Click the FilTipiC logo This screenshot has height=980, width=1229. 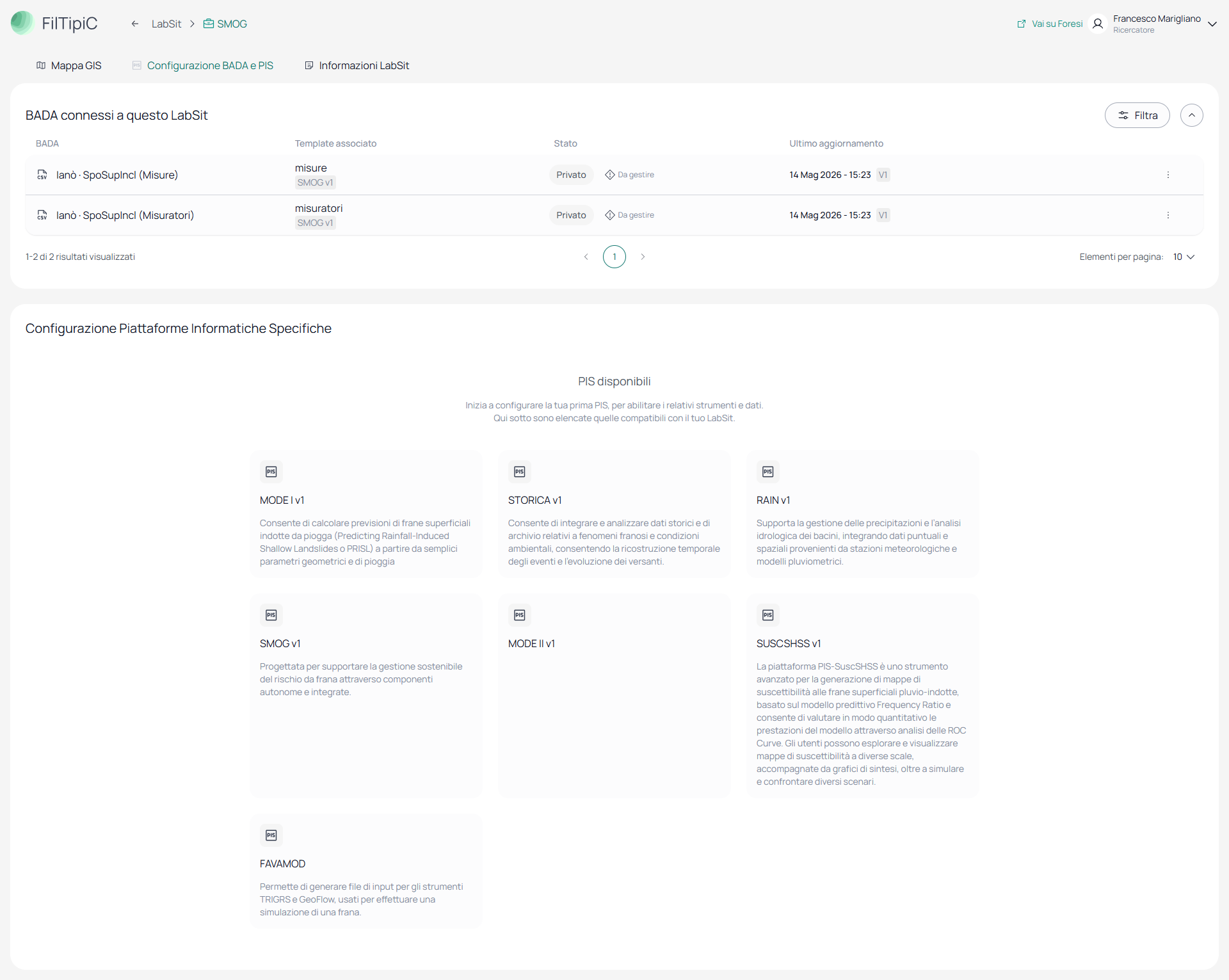(x=54, y=23)
